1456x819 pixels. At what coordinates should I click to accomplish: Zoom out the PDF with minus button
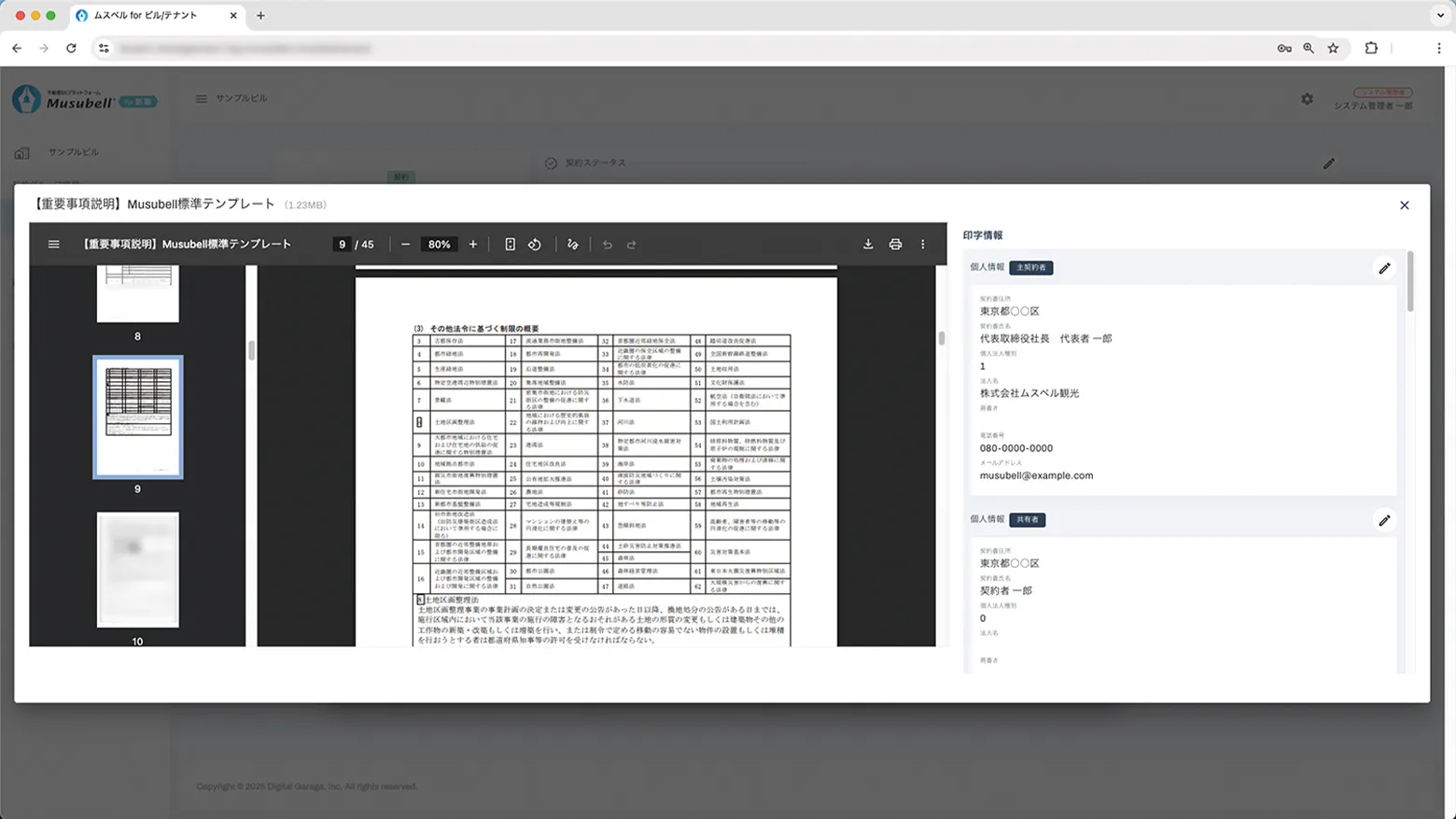[405, 245]
